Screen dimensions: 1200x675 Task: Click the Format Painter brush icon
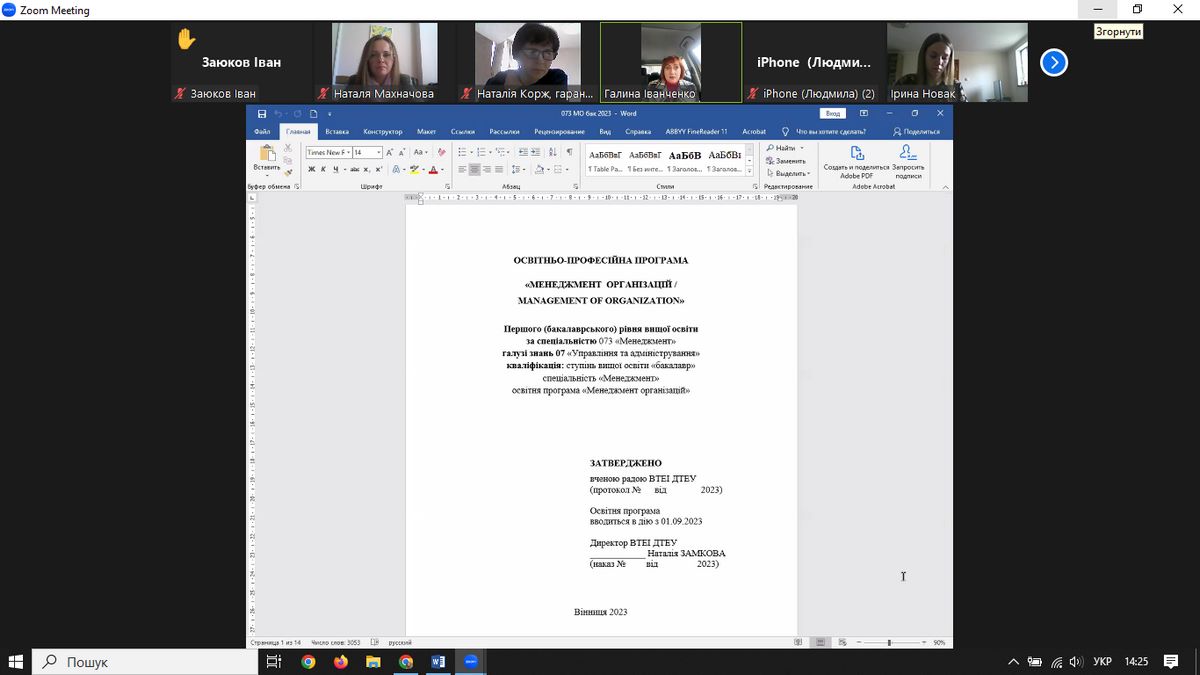288,173
